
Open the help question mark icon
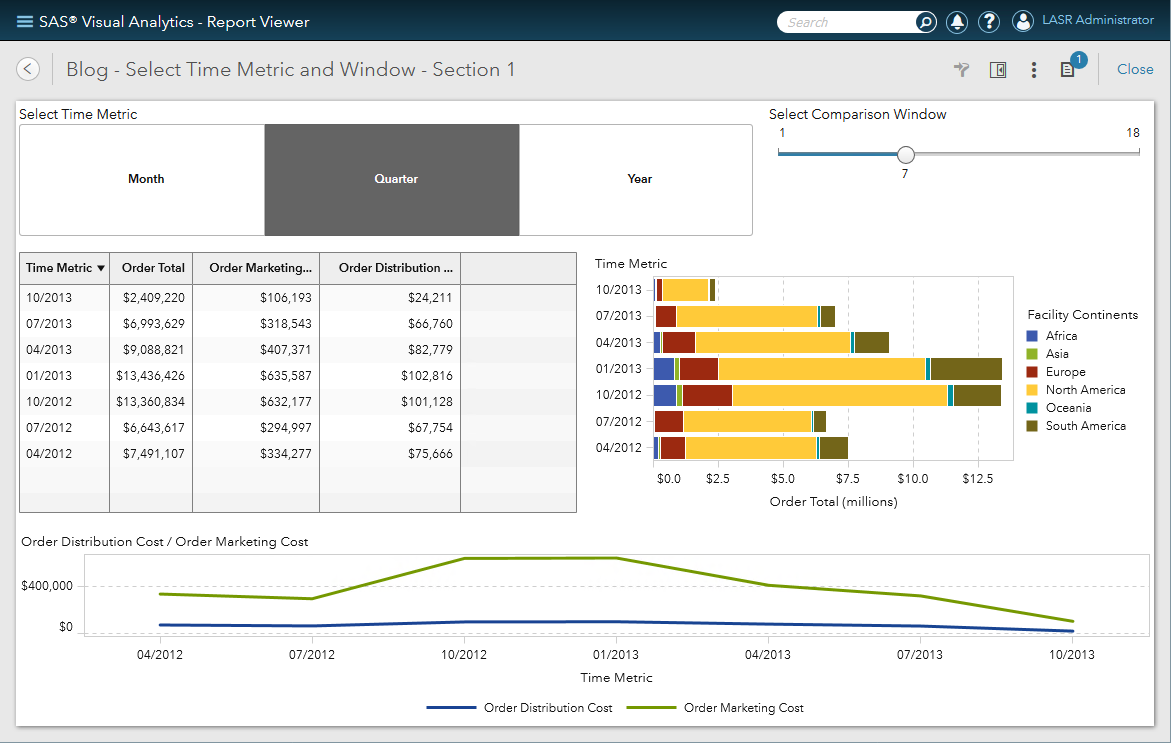tap(988, 22)
